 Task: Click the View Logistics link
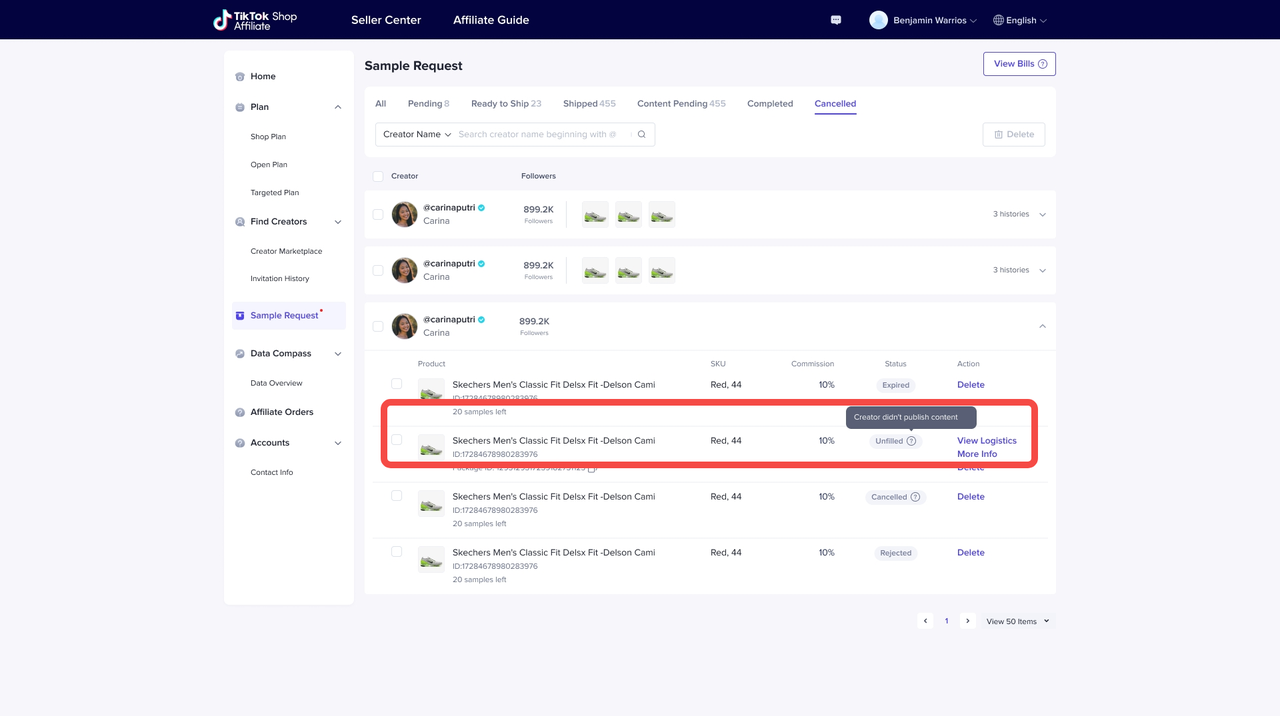(x=986, y=441)
